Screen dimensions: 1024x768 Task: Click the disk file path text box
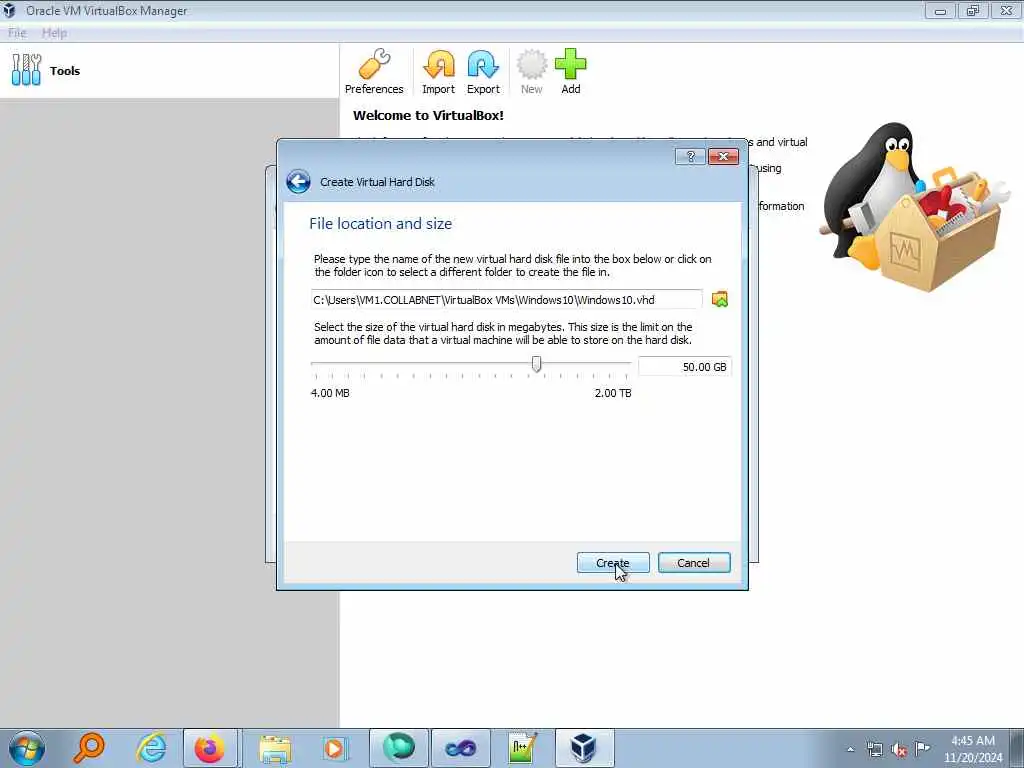click(x=507, y=300)
